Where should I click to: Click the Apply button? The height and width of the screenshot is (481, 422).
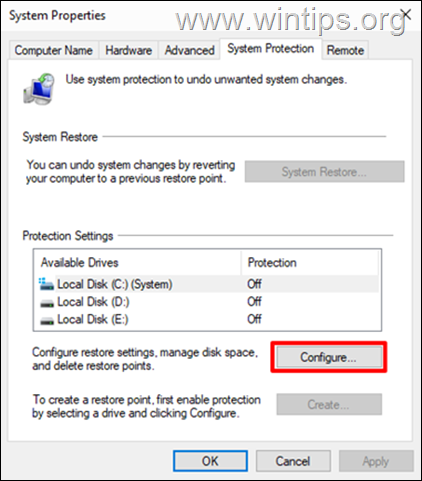coord(376,461)
